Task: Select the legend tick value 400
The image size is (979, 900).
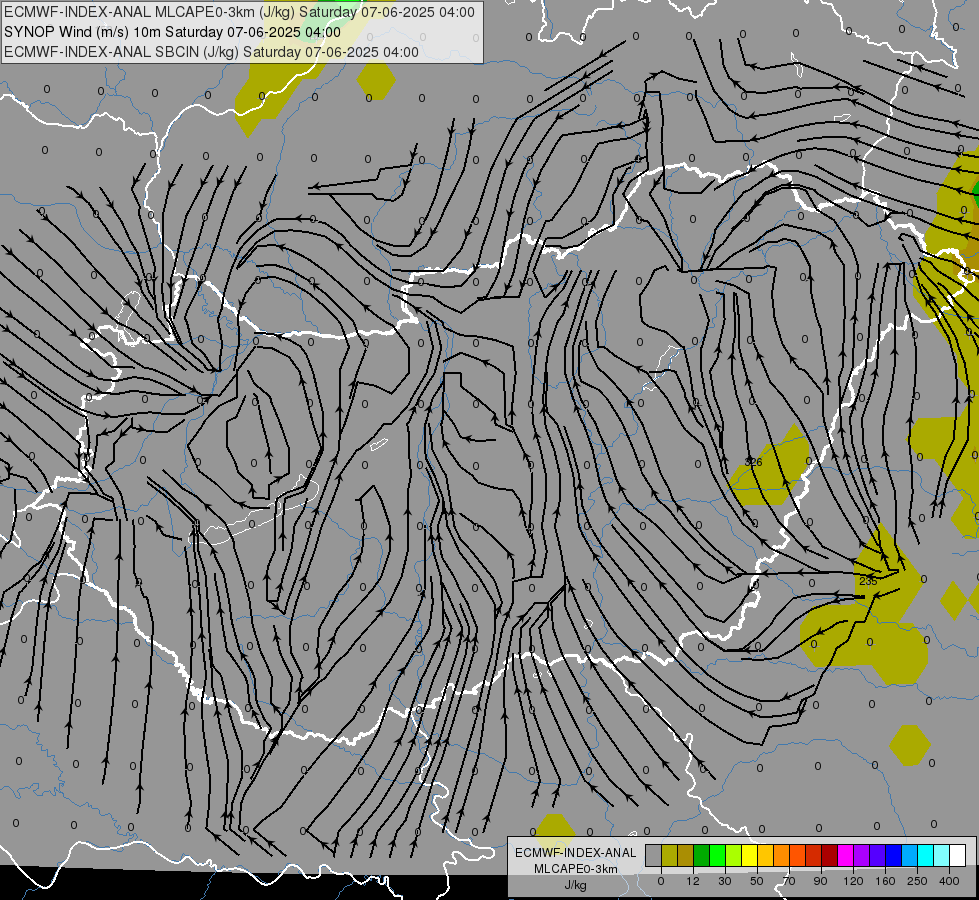Action: 949,881
